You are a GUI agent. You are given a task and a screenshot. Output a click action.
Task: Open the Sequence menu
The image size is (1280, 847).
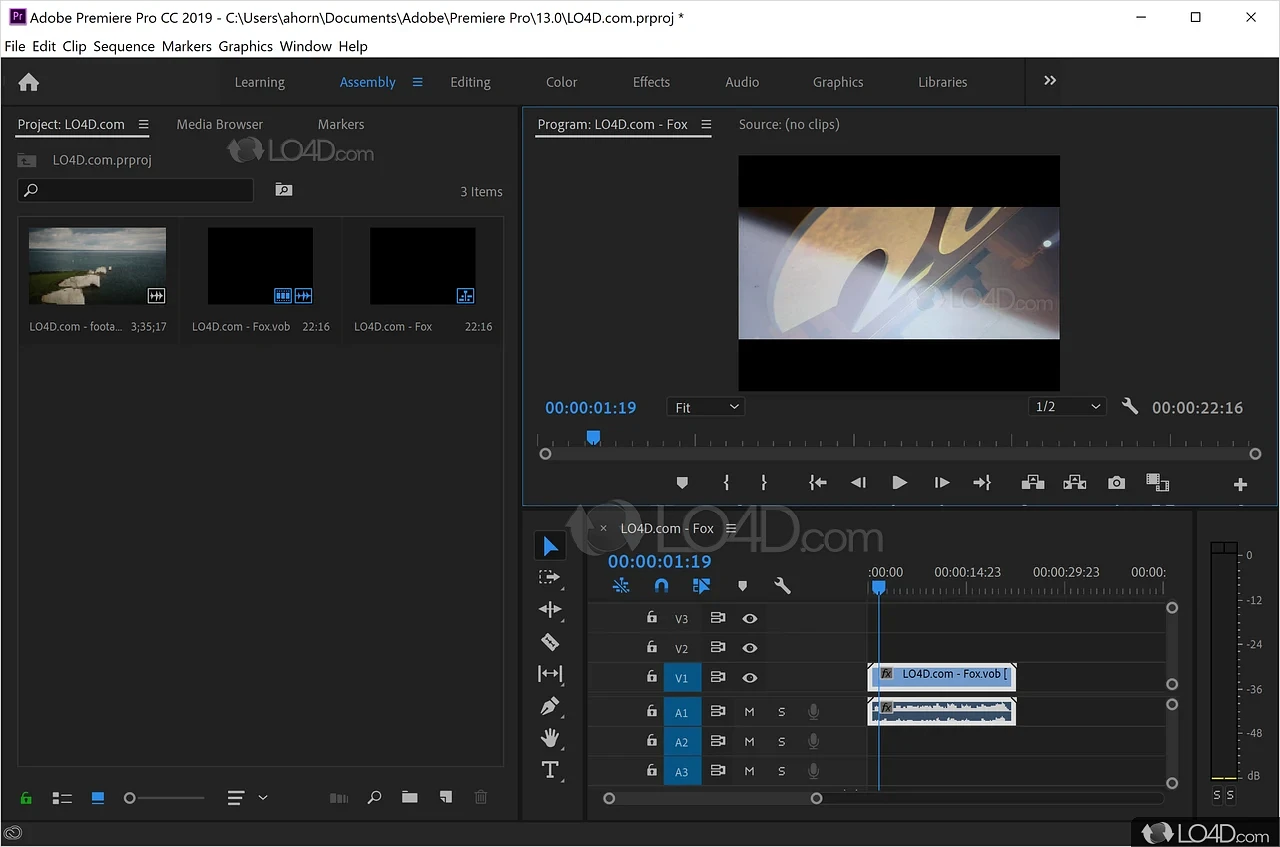click(x=123, y=46)
